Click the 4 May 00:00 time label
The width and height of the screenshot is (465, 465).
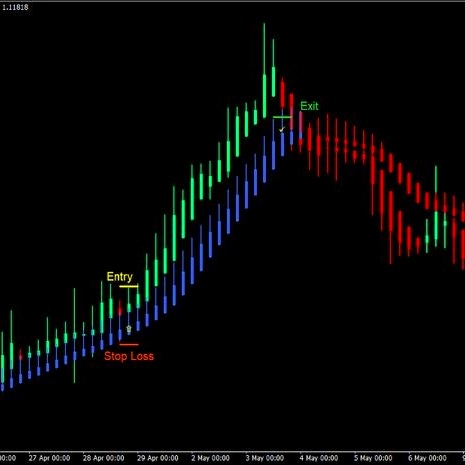(319, 458)
